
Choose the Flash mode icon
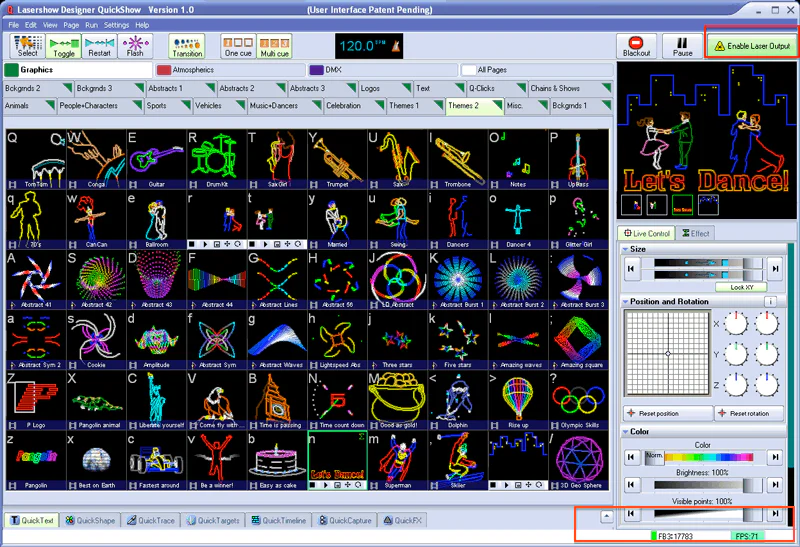(135, 46)
